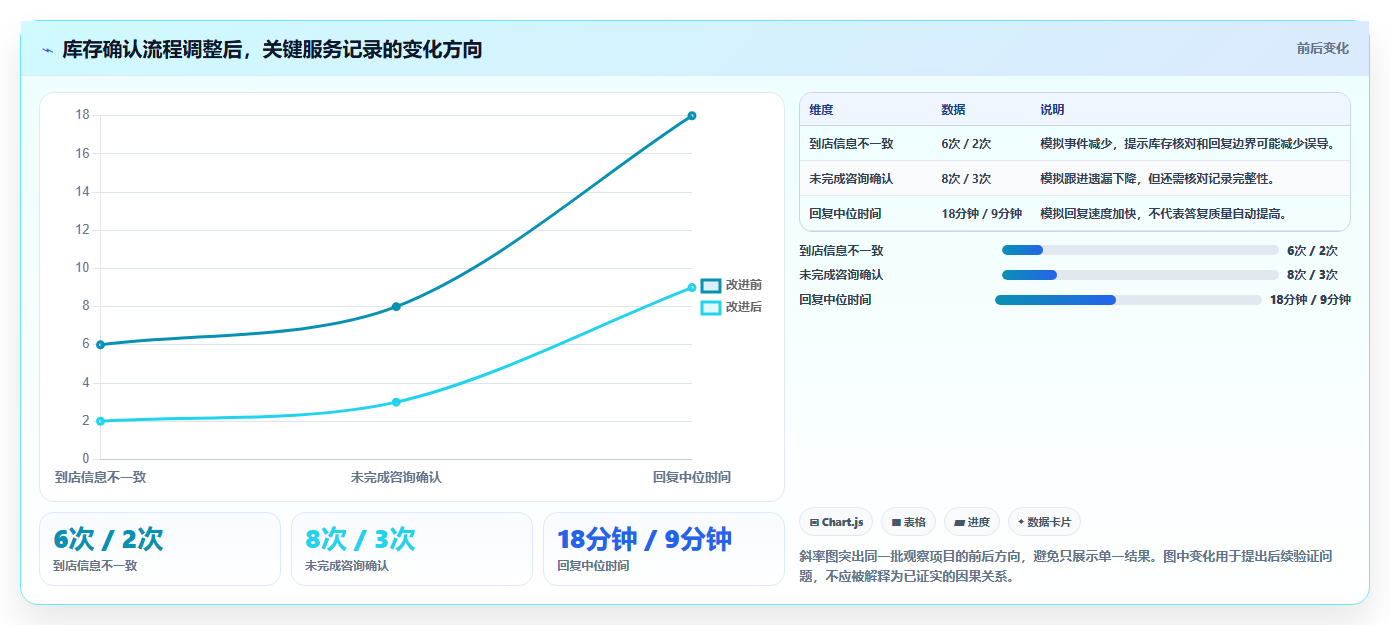Click the y-axis tick label 18
1390x625 pixels.
[x=82, y=115]
